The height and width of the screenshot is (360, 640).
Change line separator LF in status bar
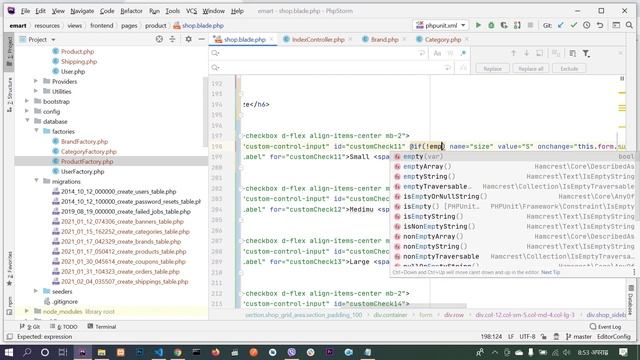click(511, 337)
